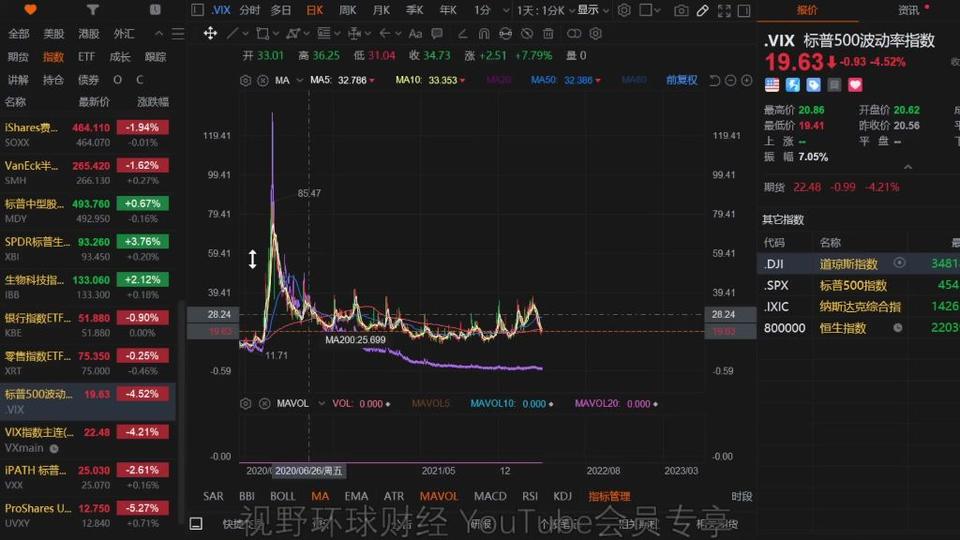The width and height of the screenshot is (960, 540).
Task: Open the history clock icon in sidebar
Action: tap(155, 10)
